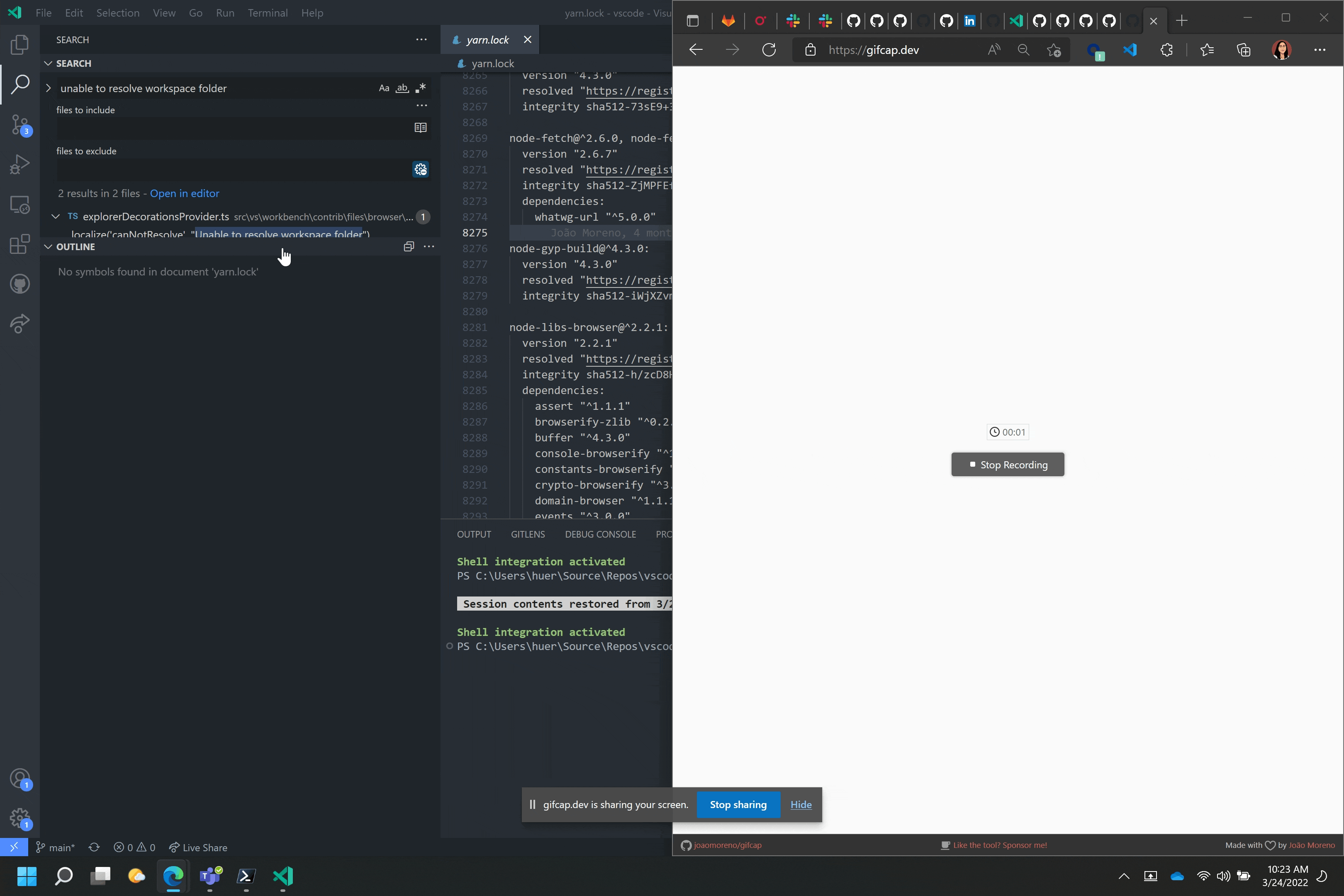The image size is (1344, 896).
Task: Toggle Match Whole Word option
Action: coord(402,88)
